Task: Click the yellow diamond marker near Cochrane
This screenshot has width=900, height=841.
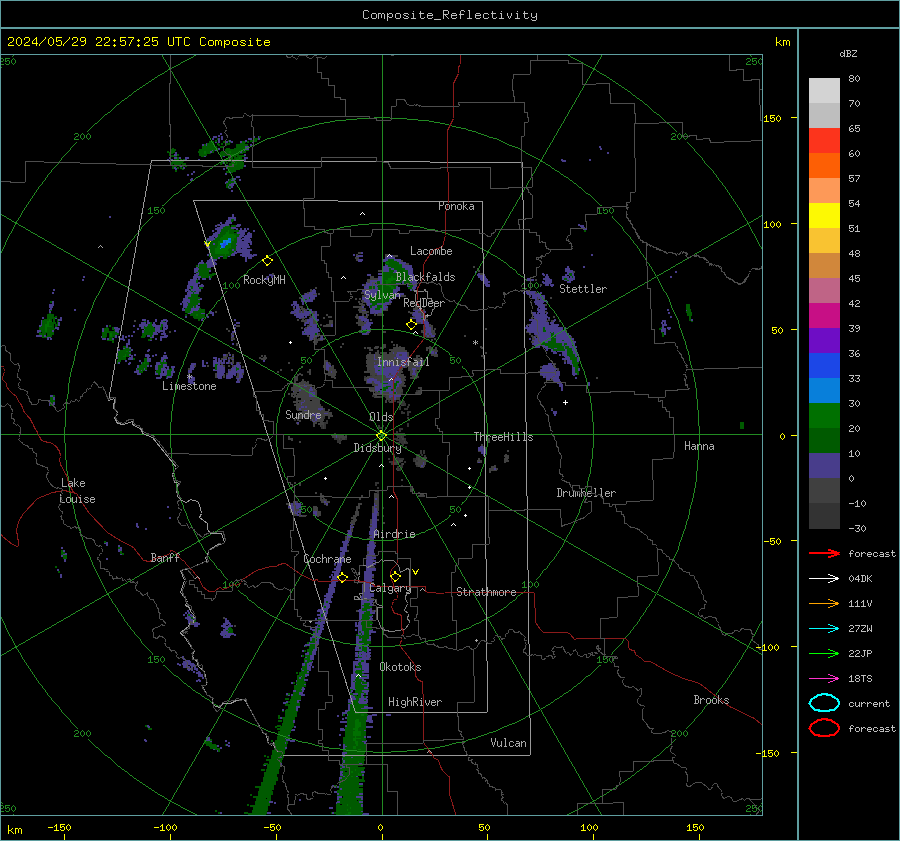Action: (x=343, y=578)
